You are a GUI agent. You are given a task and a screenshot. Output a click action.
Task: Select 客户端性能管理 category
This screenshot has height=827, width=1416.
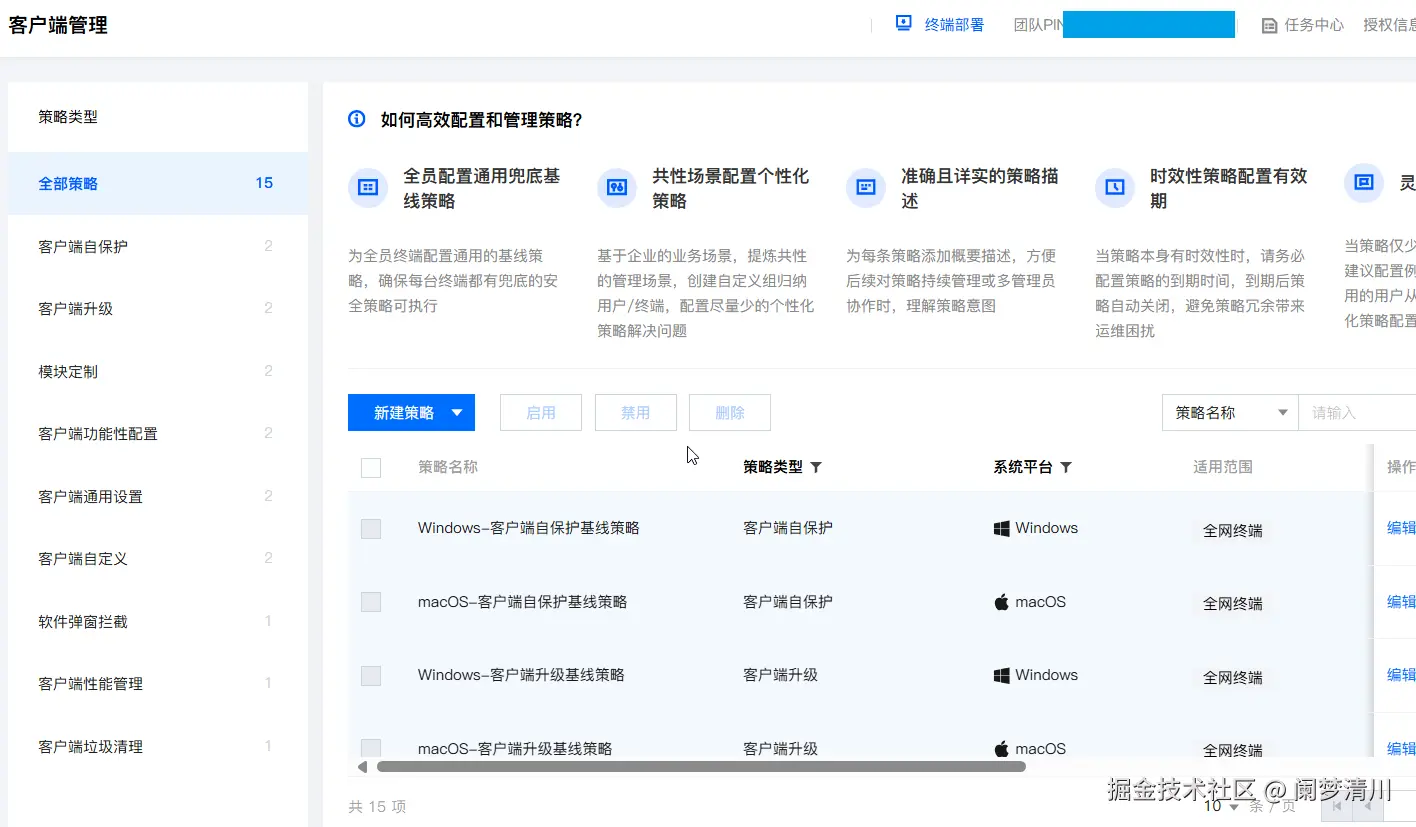(158, 684)
